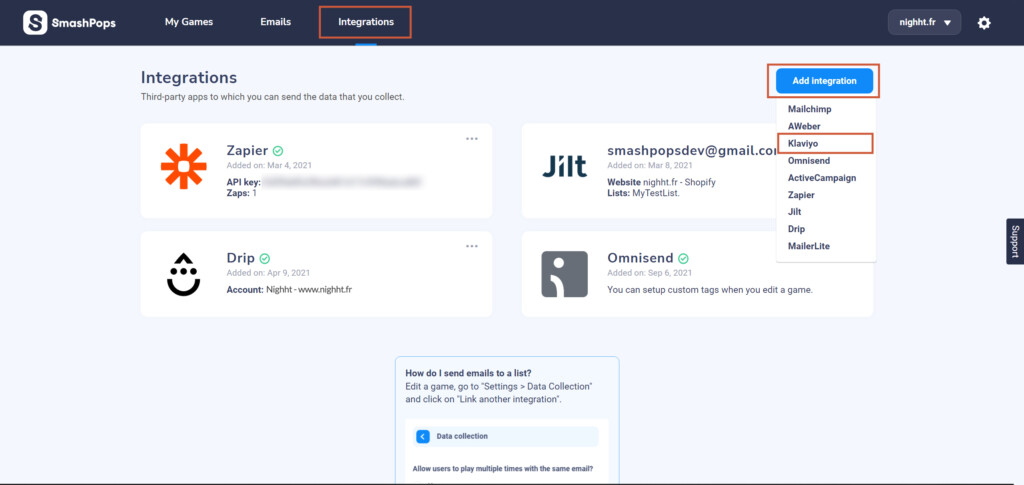Viewport: 1024px width, 485px height.
Task: Click the 'Zaps: 1' text
Action: coord(242,194)
